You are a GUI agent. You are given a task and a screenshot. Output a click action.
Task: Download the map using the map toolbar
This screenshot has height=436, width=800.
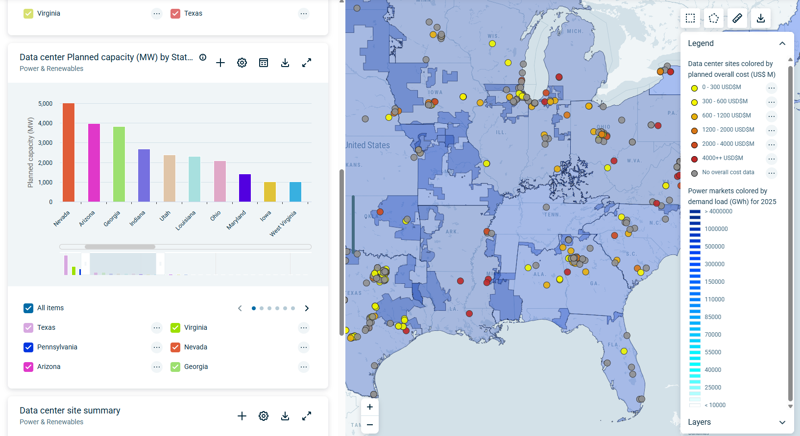pos(760,18)
